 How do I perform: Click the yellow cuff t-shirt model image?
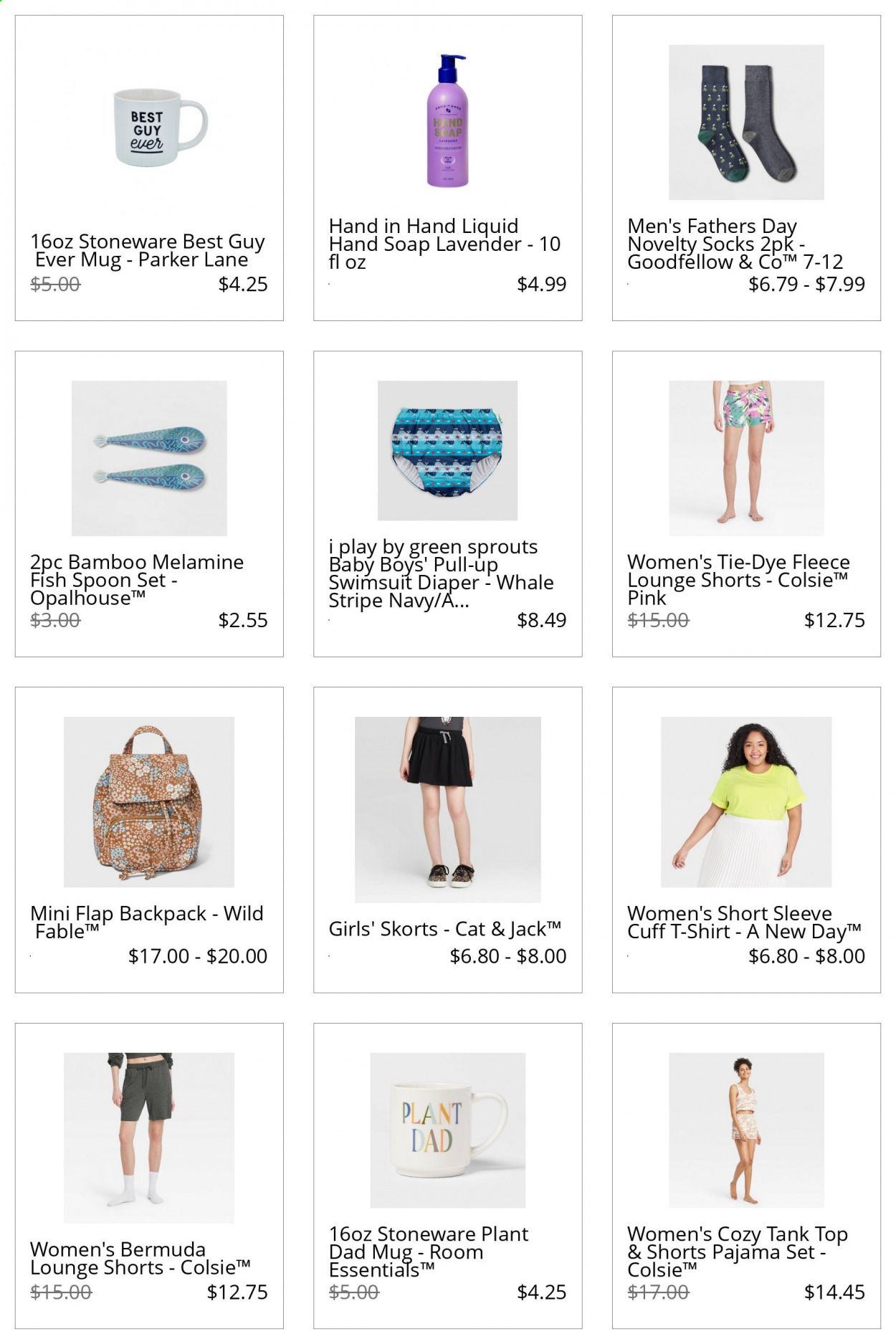(x=746, y=801)
